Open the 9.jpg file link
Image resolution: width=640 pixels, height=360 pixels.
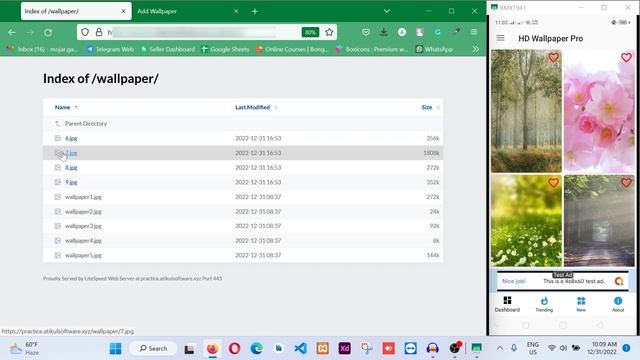click(71, 182)
